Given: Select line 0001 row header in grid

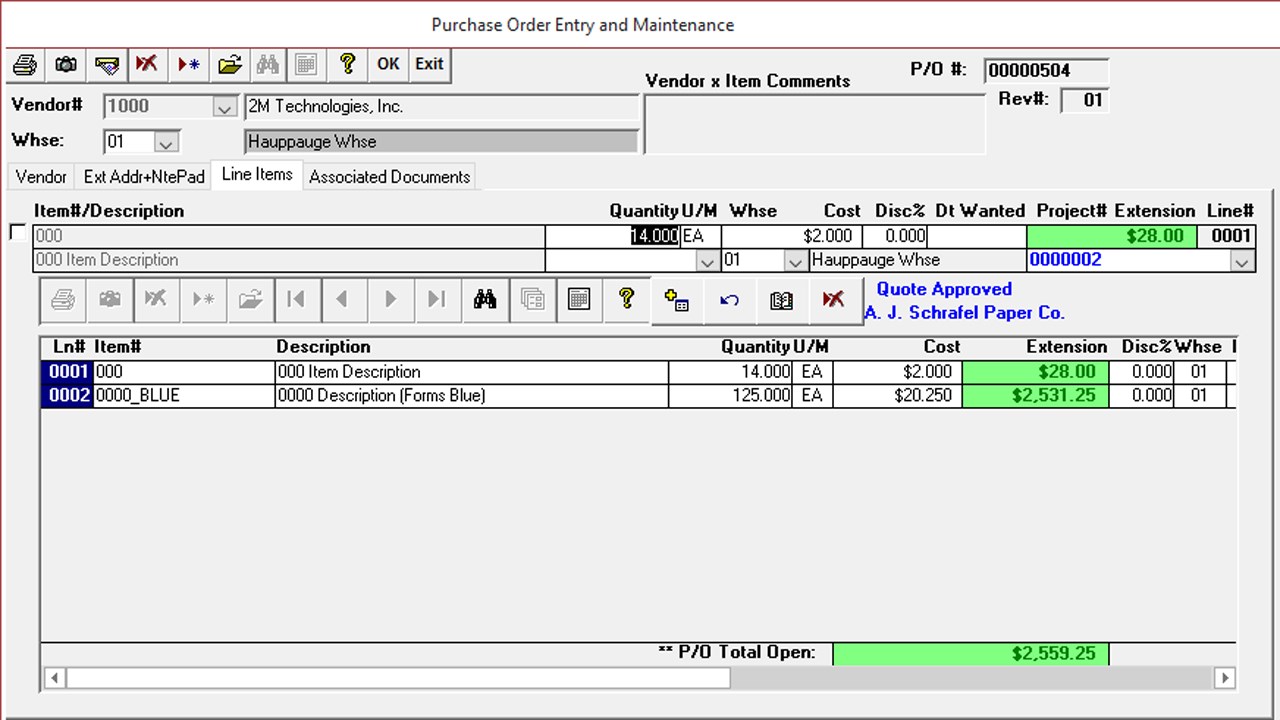Looking at the screenshot, I should tap(67, 372).
